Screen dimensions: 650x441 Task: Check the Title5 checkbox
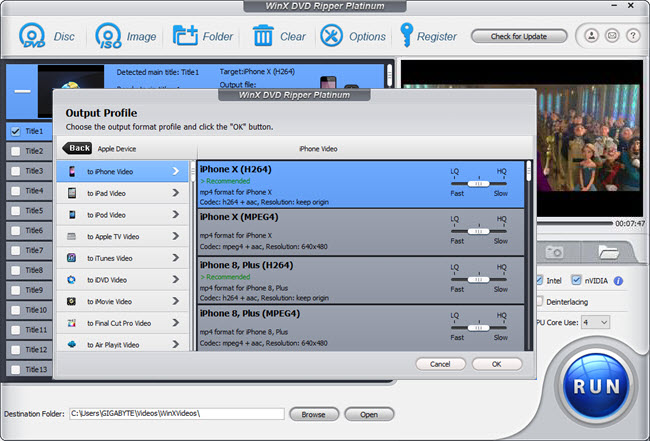[x=15, y=211]
